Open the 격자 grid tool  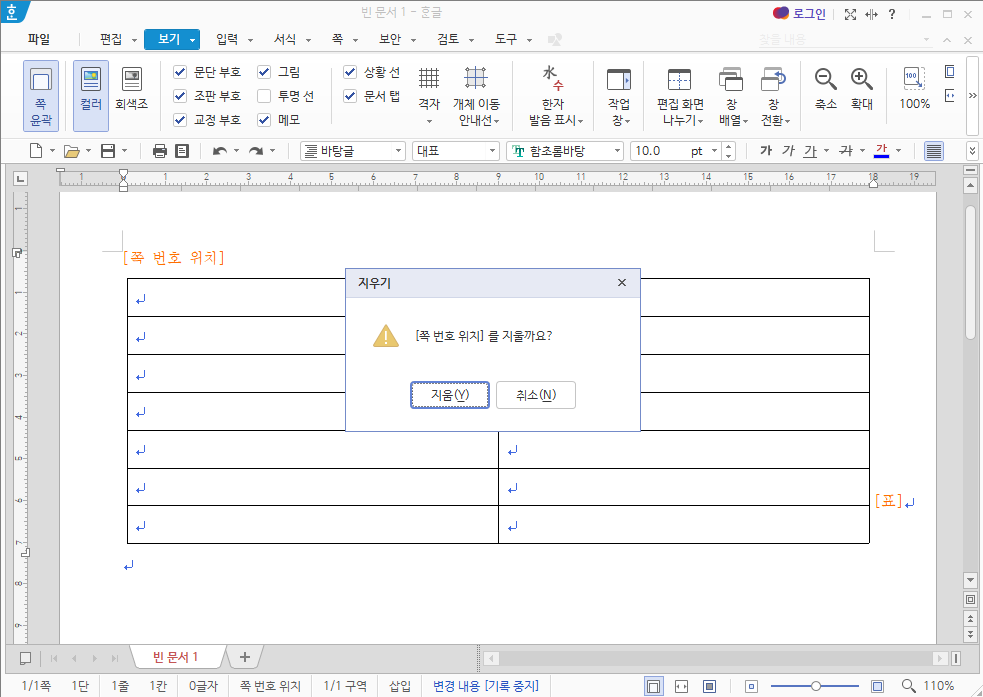click(x=429, y=95)
